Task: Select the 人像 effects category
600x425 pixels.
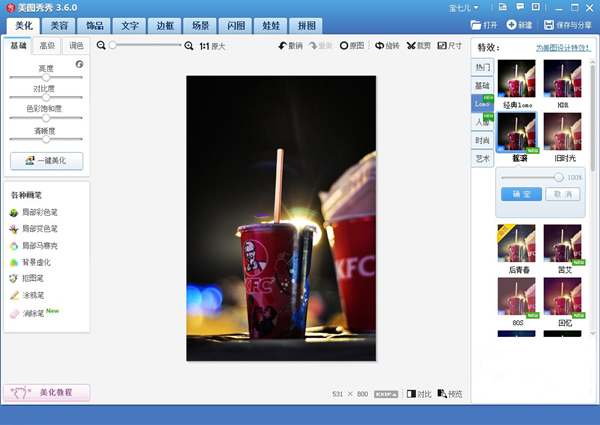Action: tap(482, 122)
